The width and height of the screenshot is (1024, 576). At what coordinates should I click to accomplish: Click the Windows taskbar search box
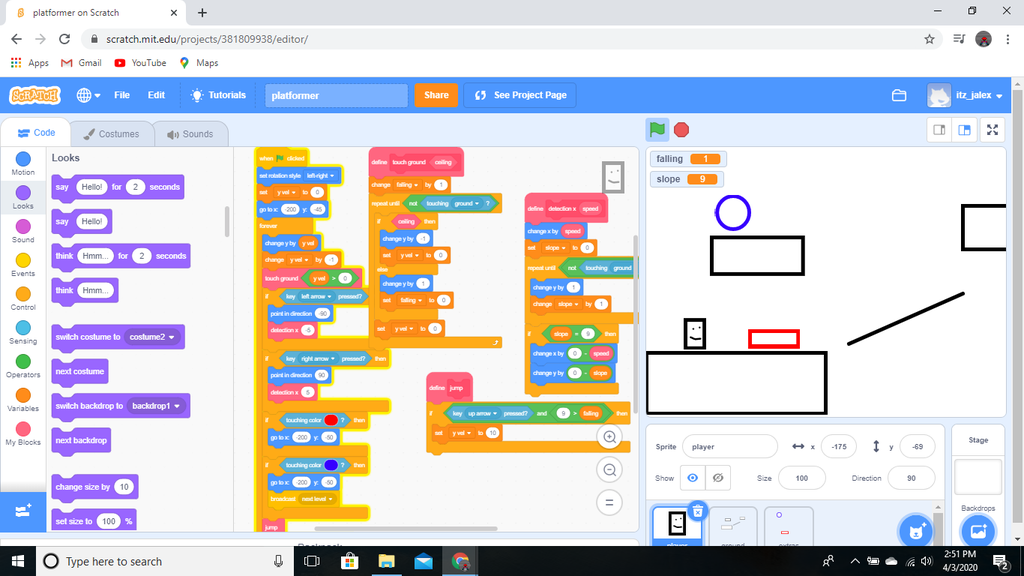165,561
